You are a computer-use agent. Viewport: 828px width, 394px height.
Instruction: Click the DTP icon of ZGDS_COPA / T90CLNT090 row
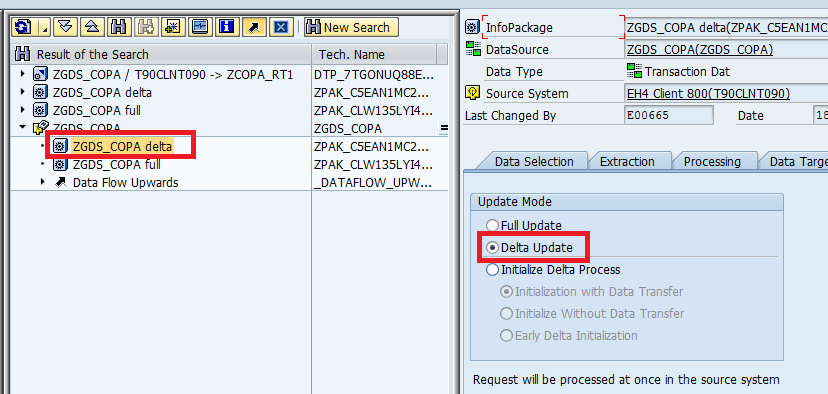coord(40,74)
